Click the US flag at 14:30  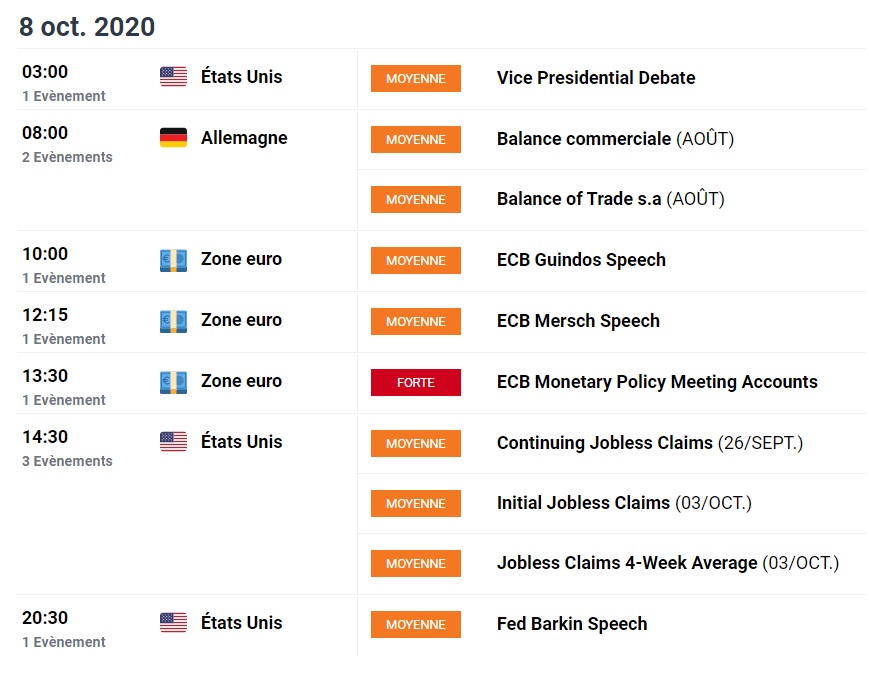coord(173,442)
